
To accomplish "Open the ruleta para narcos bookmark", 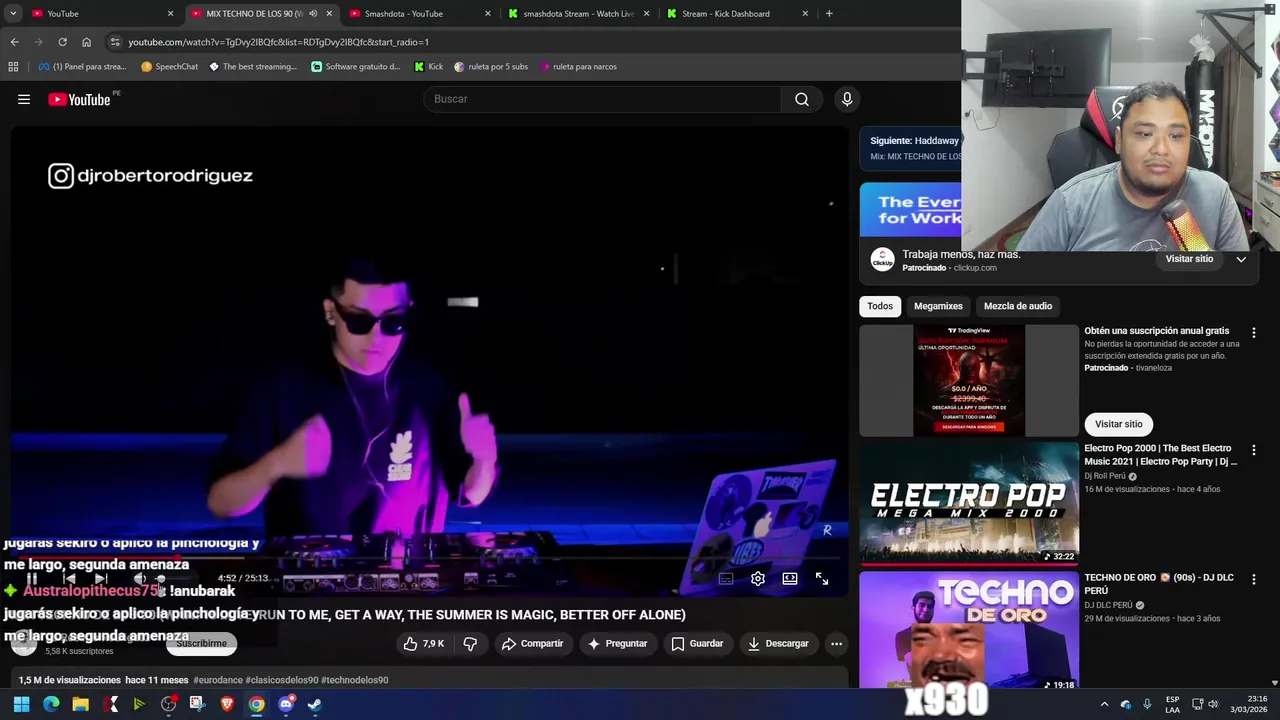I will point(578,67).
